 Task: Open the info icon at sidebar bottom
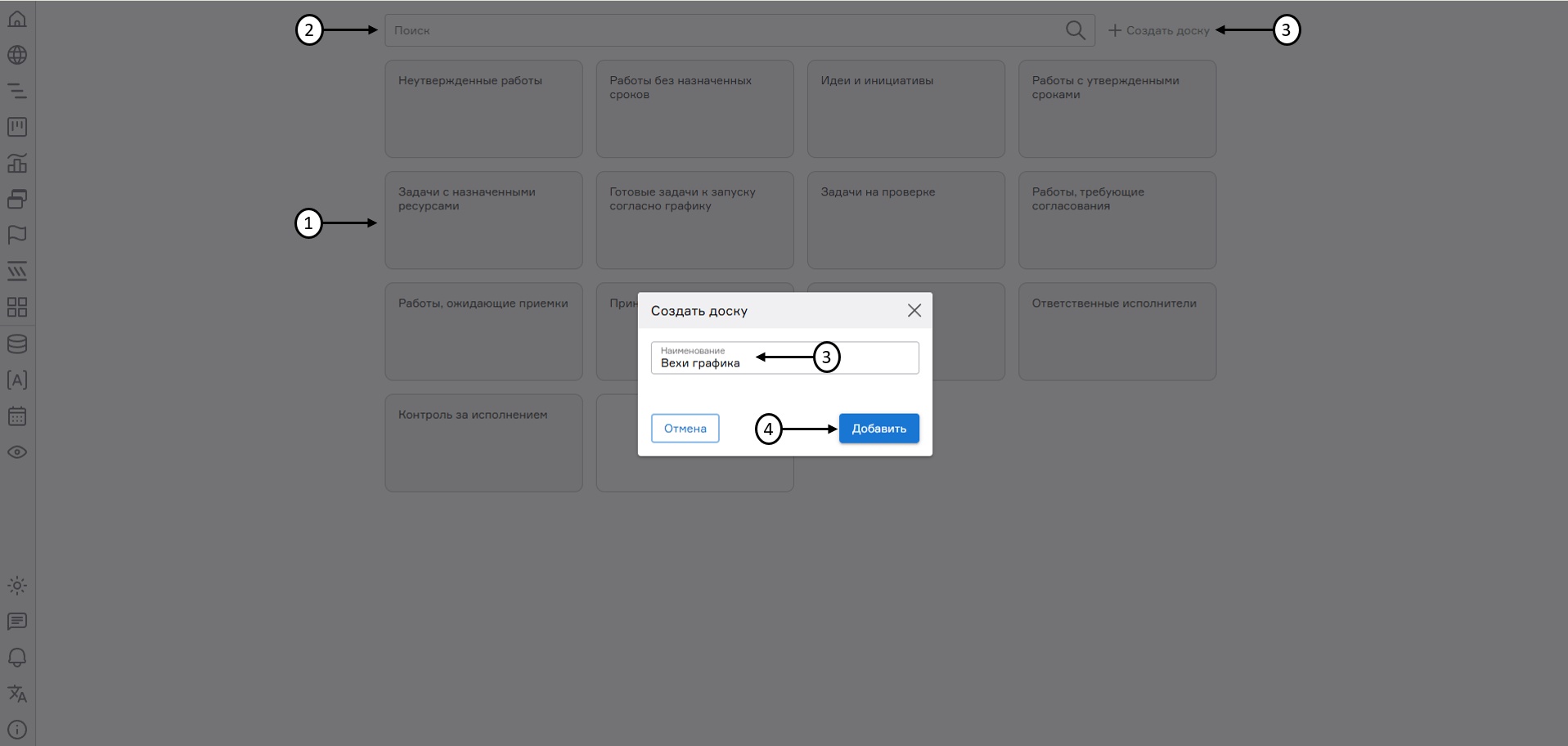click(x=17, y=729)
